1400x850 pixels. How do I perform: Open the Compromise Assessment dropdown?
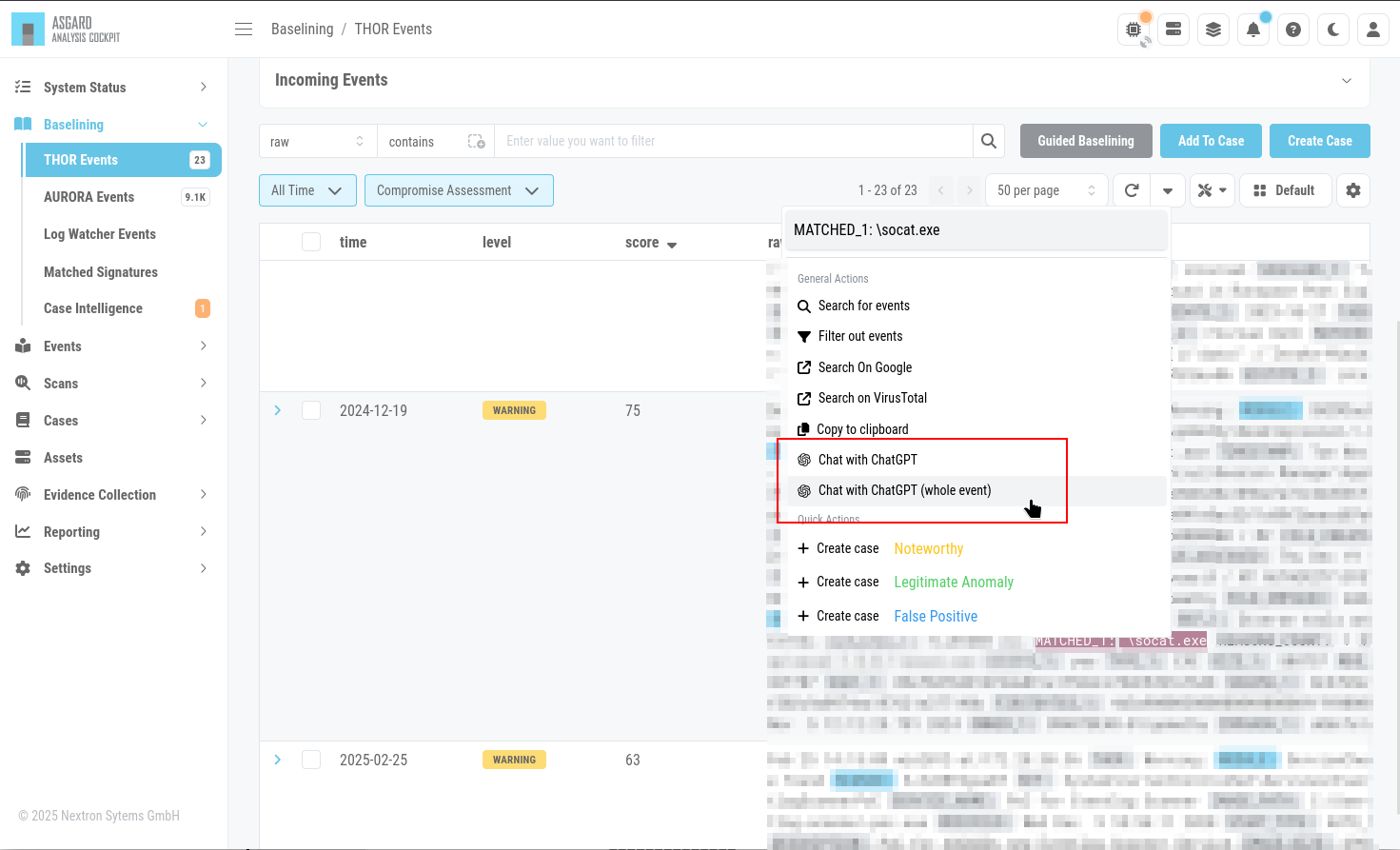pyautogui.click(x=459, y=190)
